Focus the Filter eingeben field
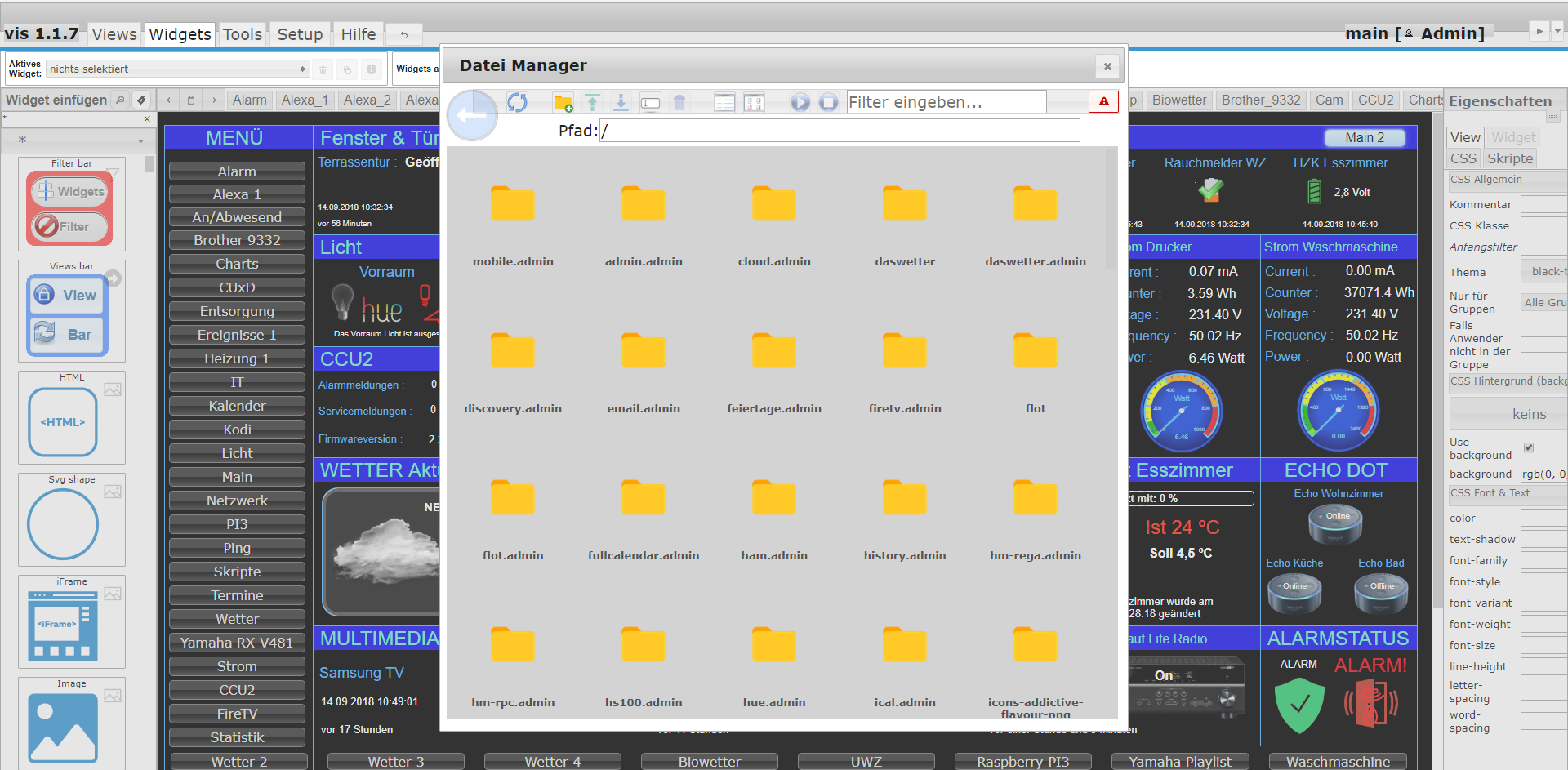Viewport: 1568px width, 770px height. point(947,102)
